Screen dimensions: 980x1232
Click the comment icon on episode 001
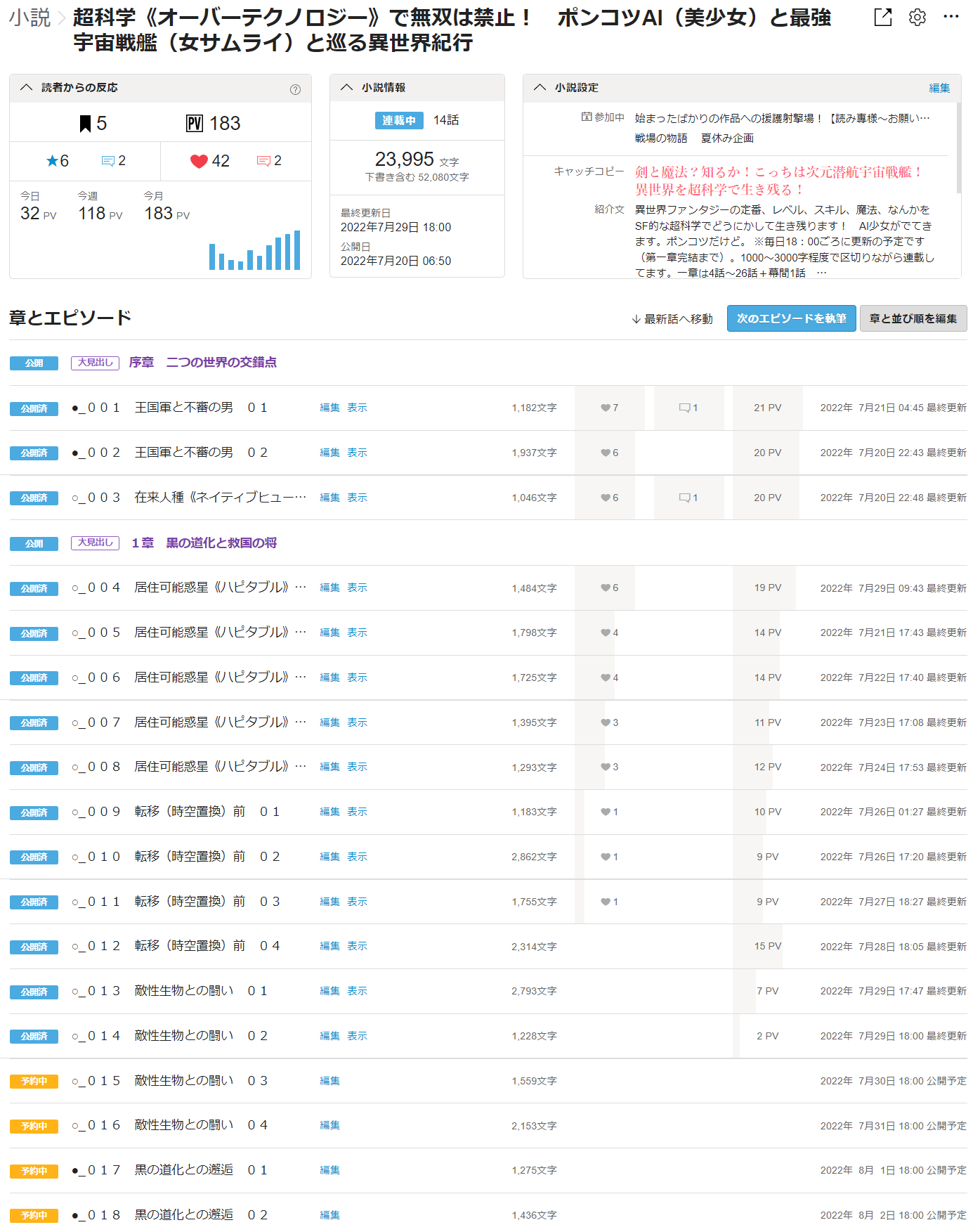[684, 408]
